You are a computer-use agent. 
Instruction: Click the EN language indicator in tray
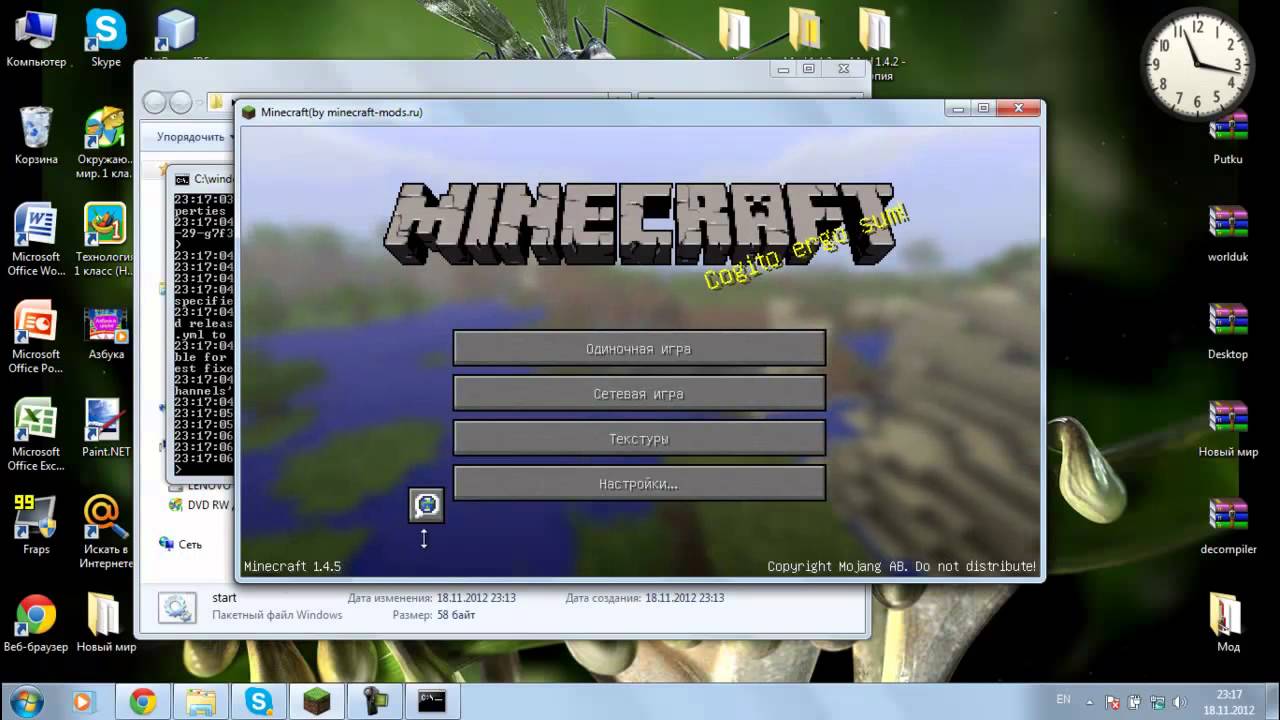[x=1063, y=700]
